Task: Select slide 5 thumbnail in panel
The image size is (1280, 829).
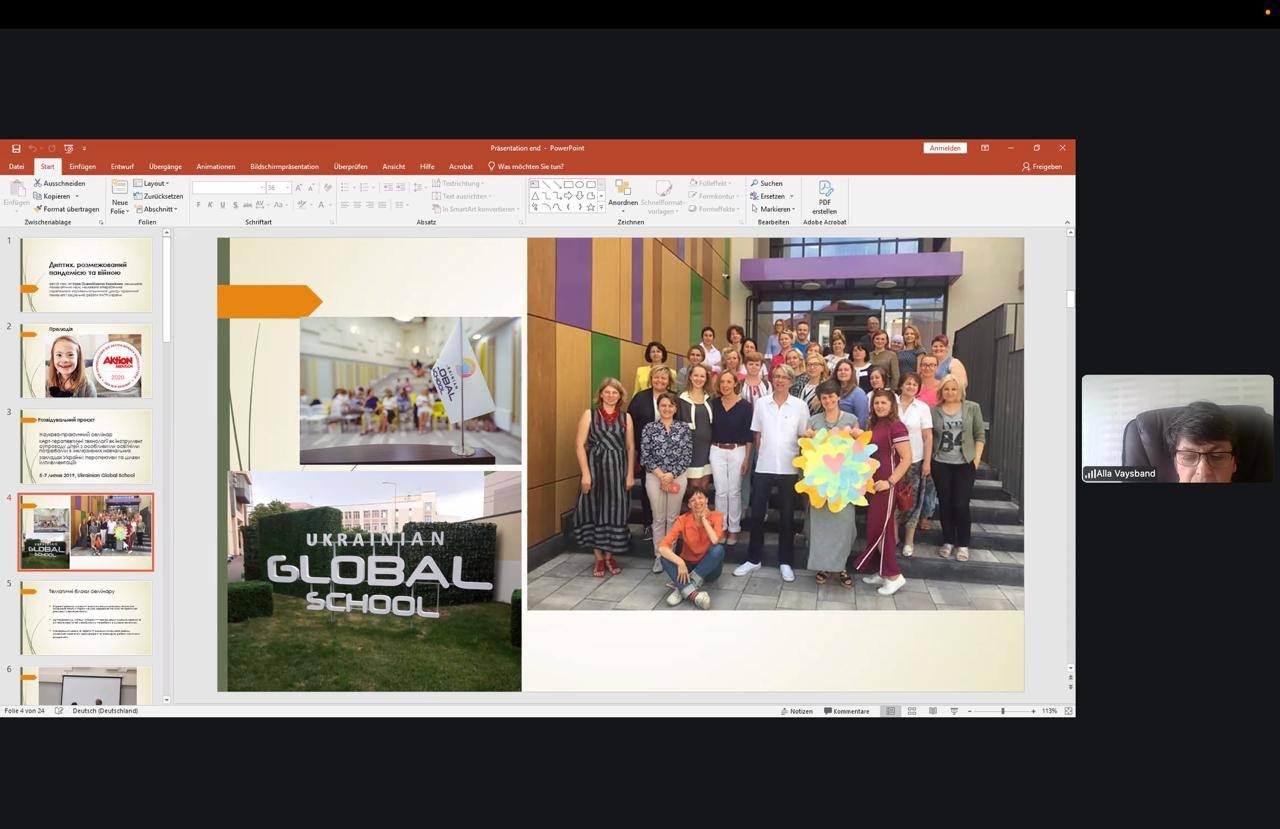Action: coord(86,618)
